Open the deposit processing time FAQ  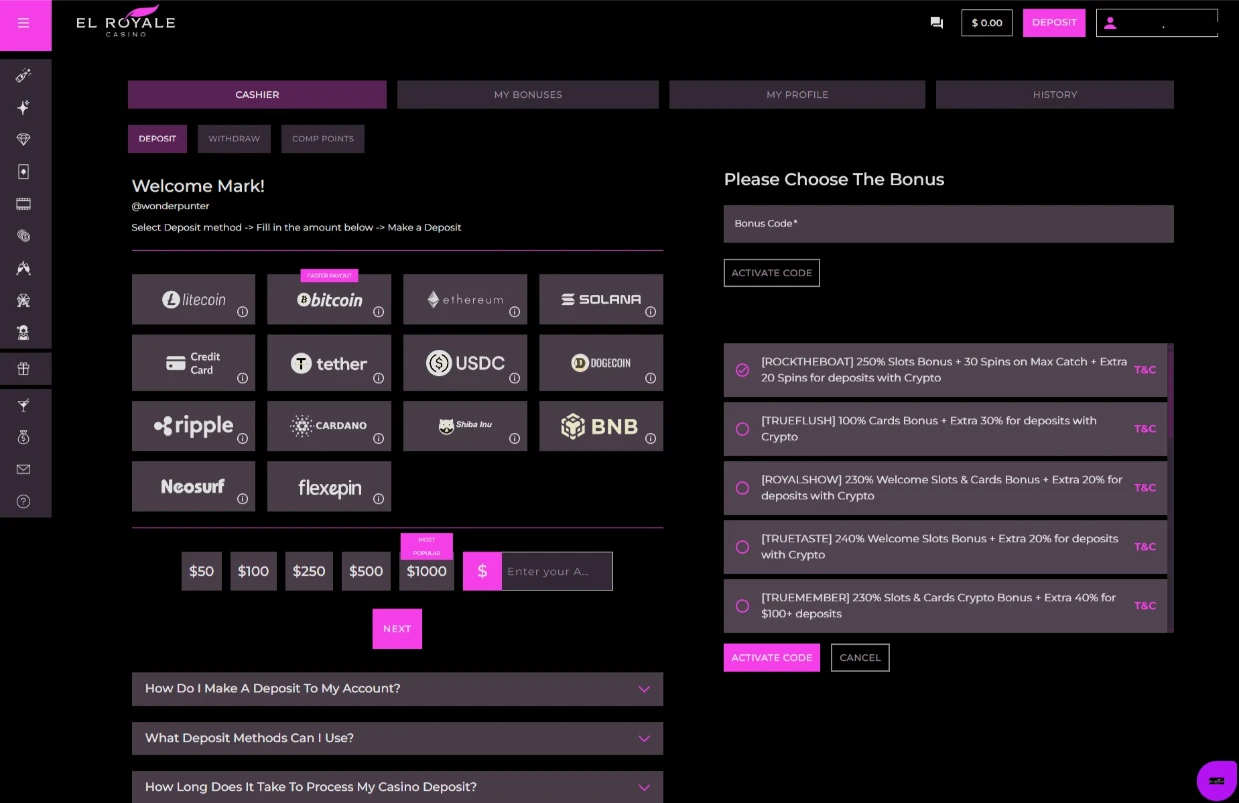pyautogui.click(x=397, y=787)
